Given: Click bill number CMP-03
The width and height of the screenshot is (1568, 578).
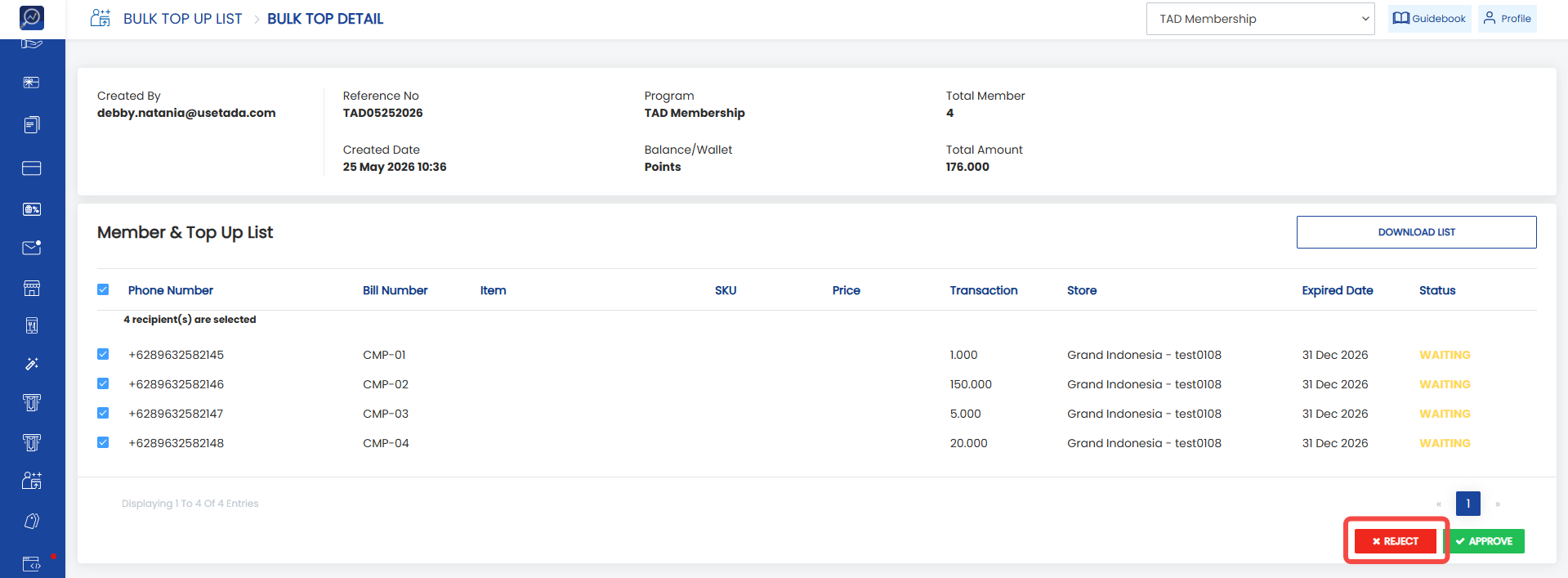Looking at the screenshot, I should [x=386, y=414].
